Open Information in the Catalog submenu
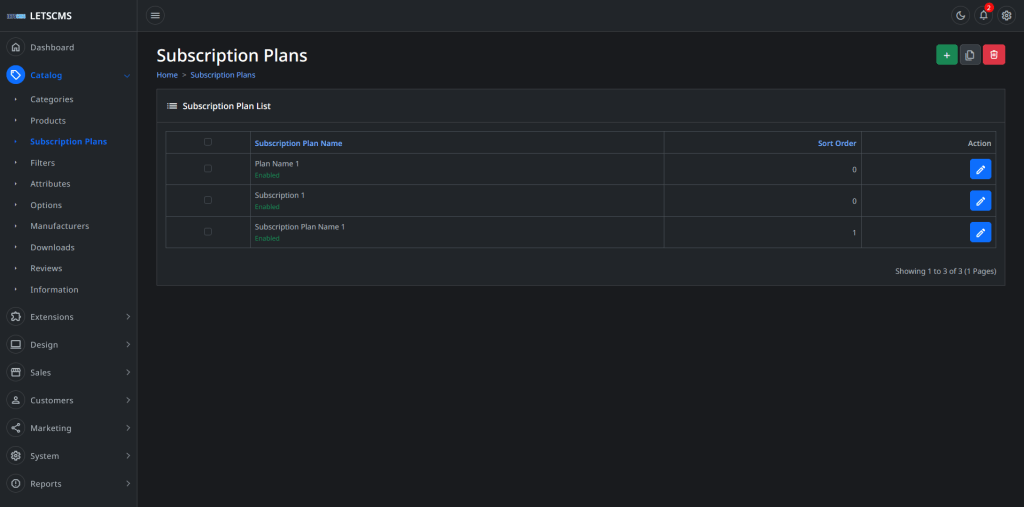 click(54, 289)
